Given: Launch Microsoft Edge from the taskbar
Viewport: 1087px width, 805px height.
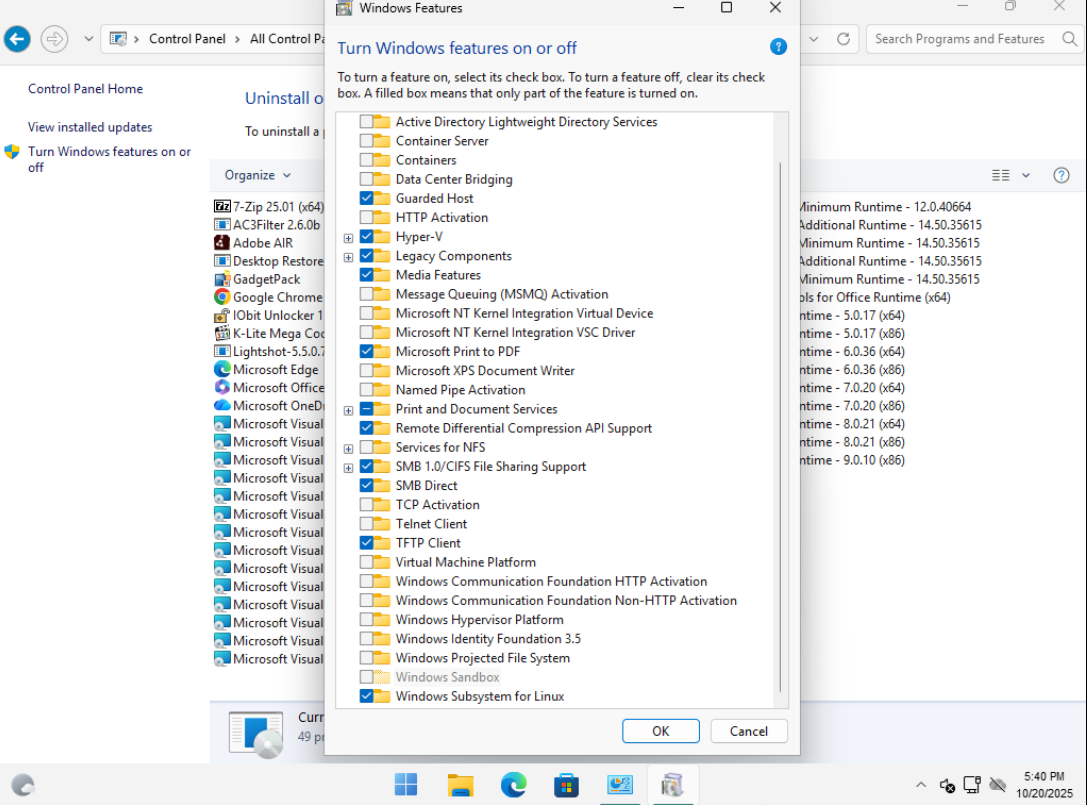Looking at the screenshot, I should tap(513, 785).
